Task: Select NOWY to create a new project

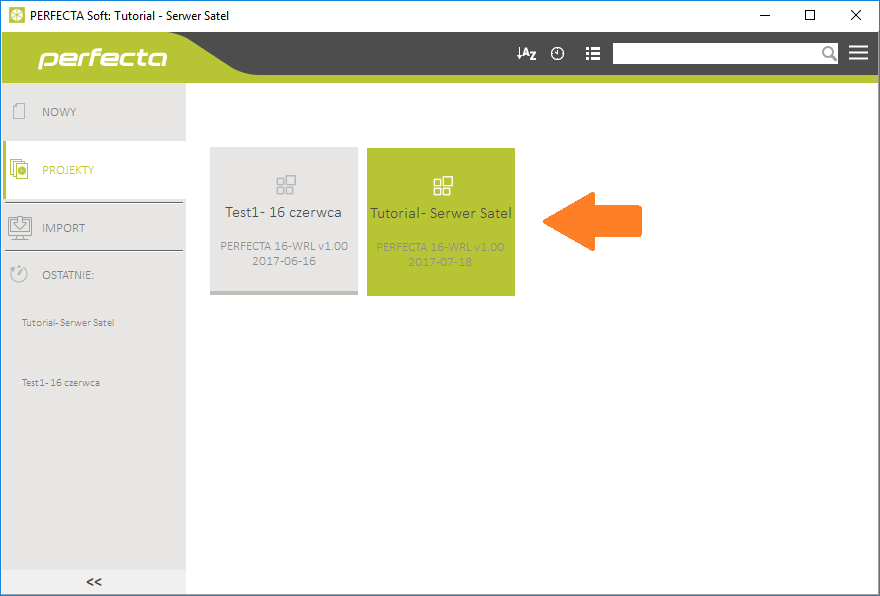Action: (94, 112)
